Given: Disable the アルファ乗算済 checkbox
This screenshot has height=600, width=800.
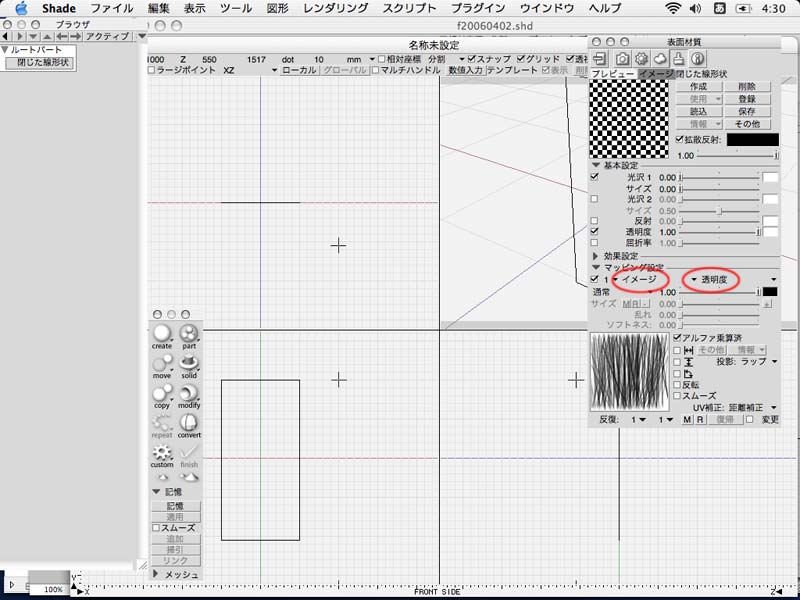Looking at the screenshot, I should pyautogui.click(x=678, y=338).
